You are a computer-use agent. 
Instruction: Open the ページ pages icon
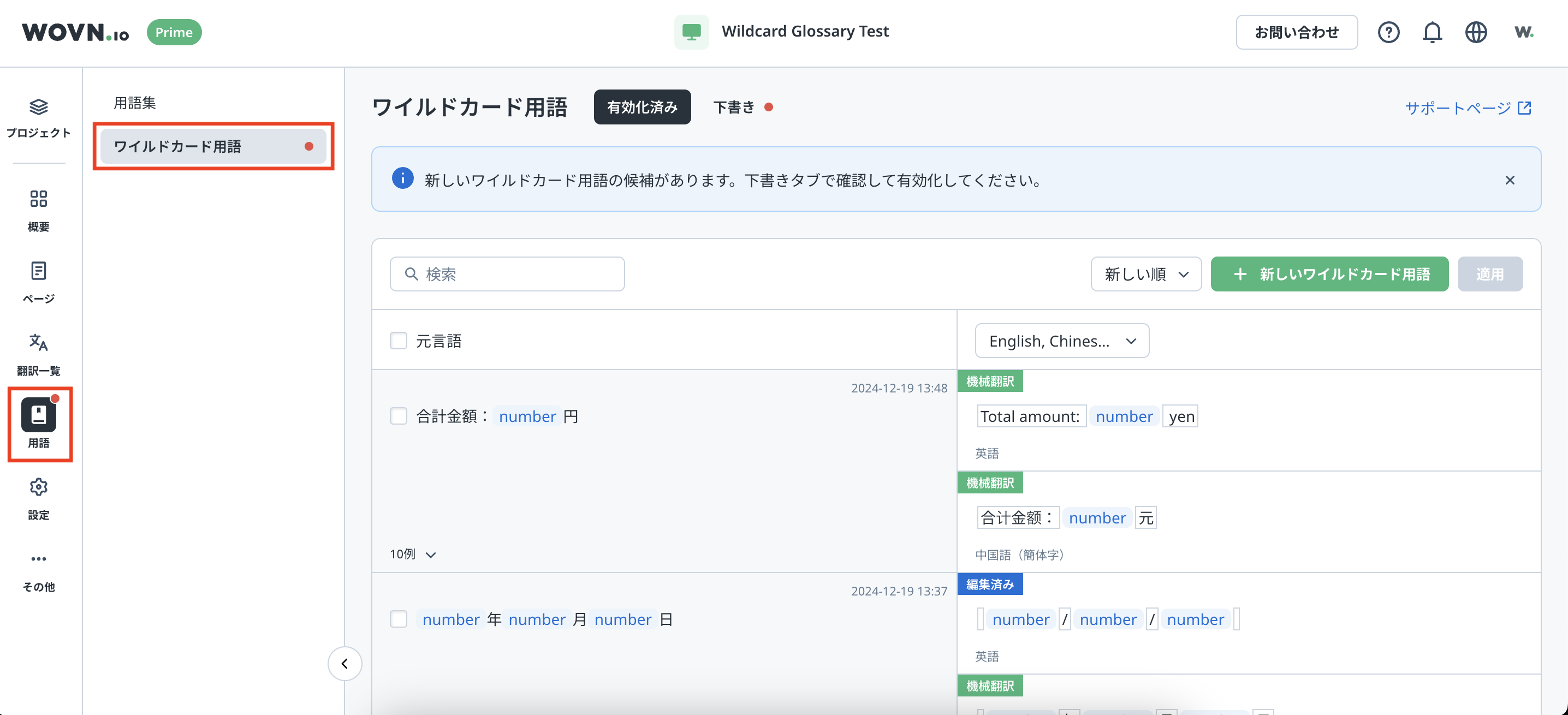(x=38, y=271)
